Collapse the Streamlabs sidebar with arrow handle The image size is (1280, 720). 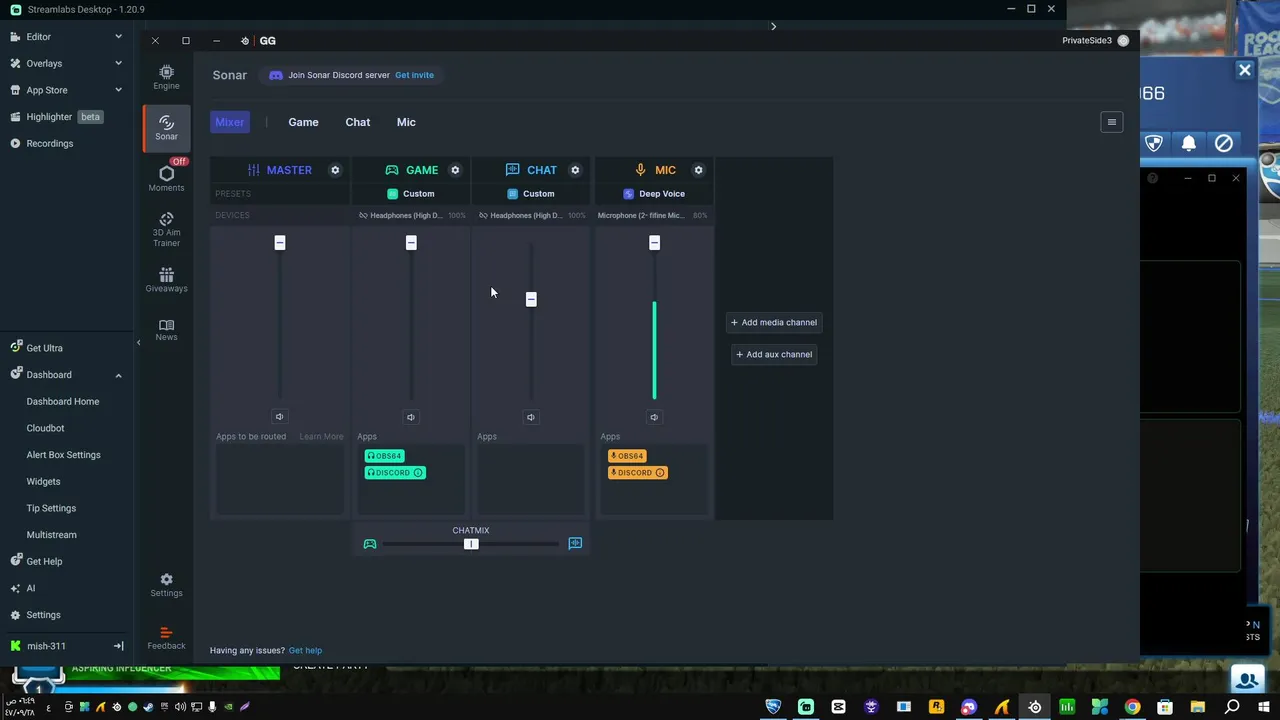point(138,343)
